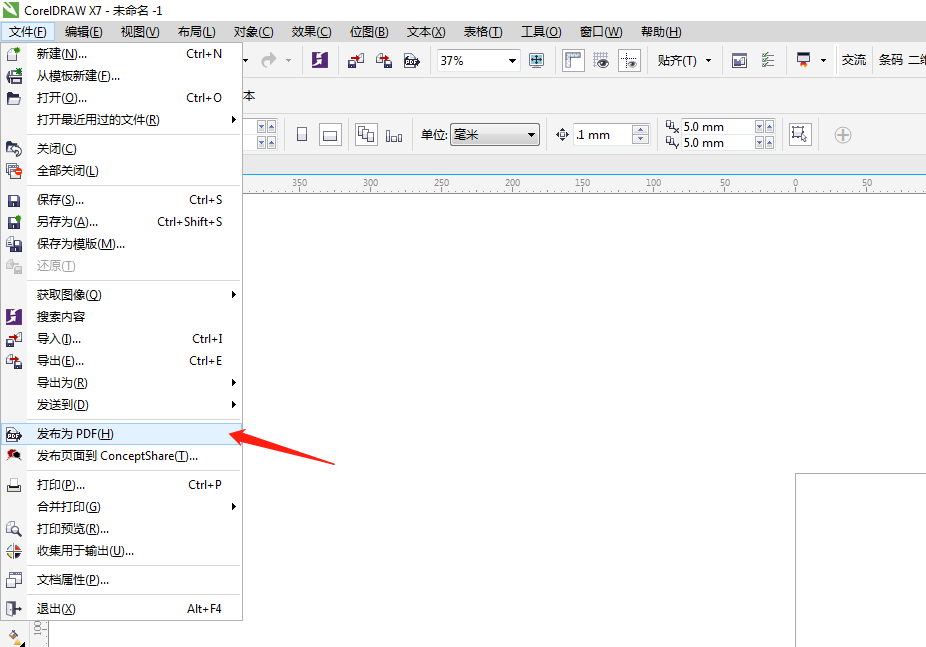The height and width of the screenshot is (647, 926).
Task: Click the current page layout icon
Action: click(394, 136)
